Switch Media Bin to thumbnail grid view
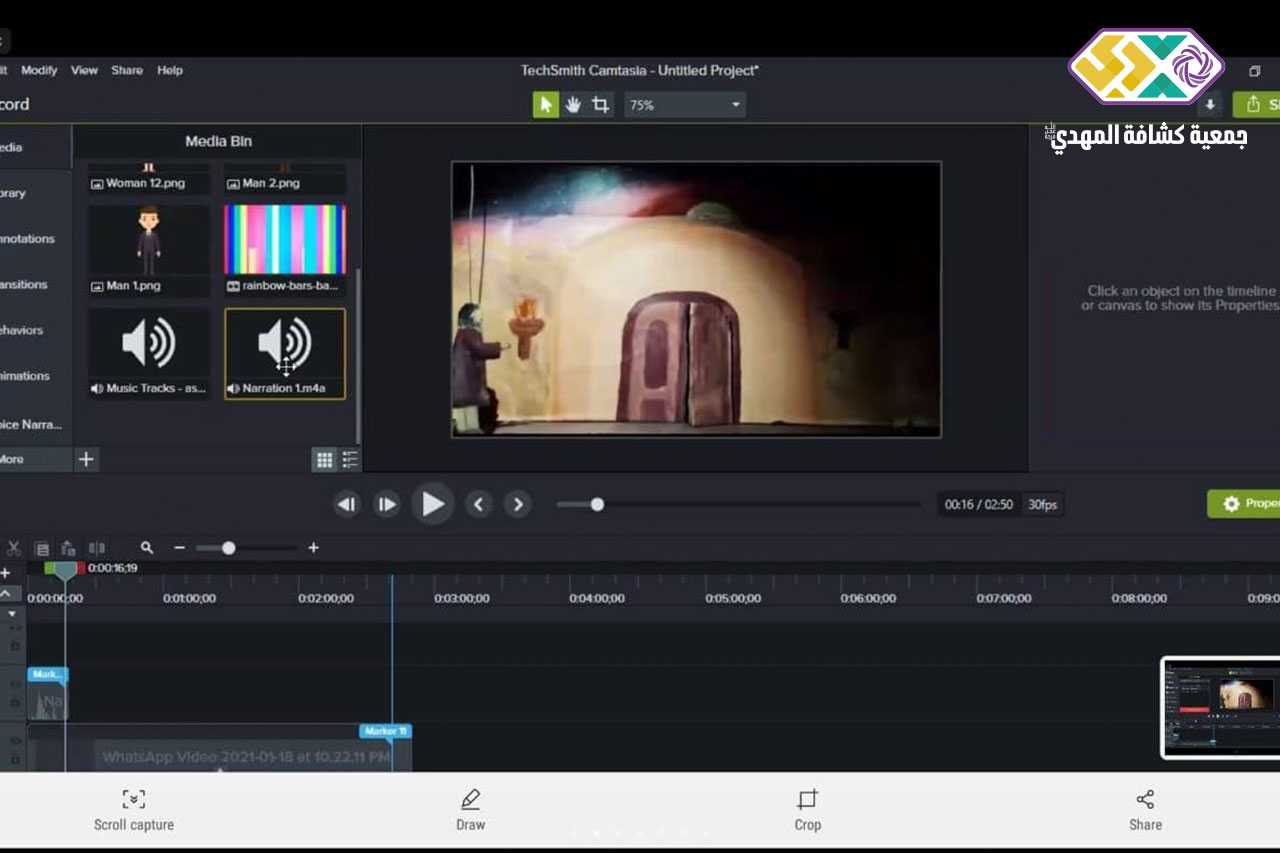1280x853 pixels. 324,460
